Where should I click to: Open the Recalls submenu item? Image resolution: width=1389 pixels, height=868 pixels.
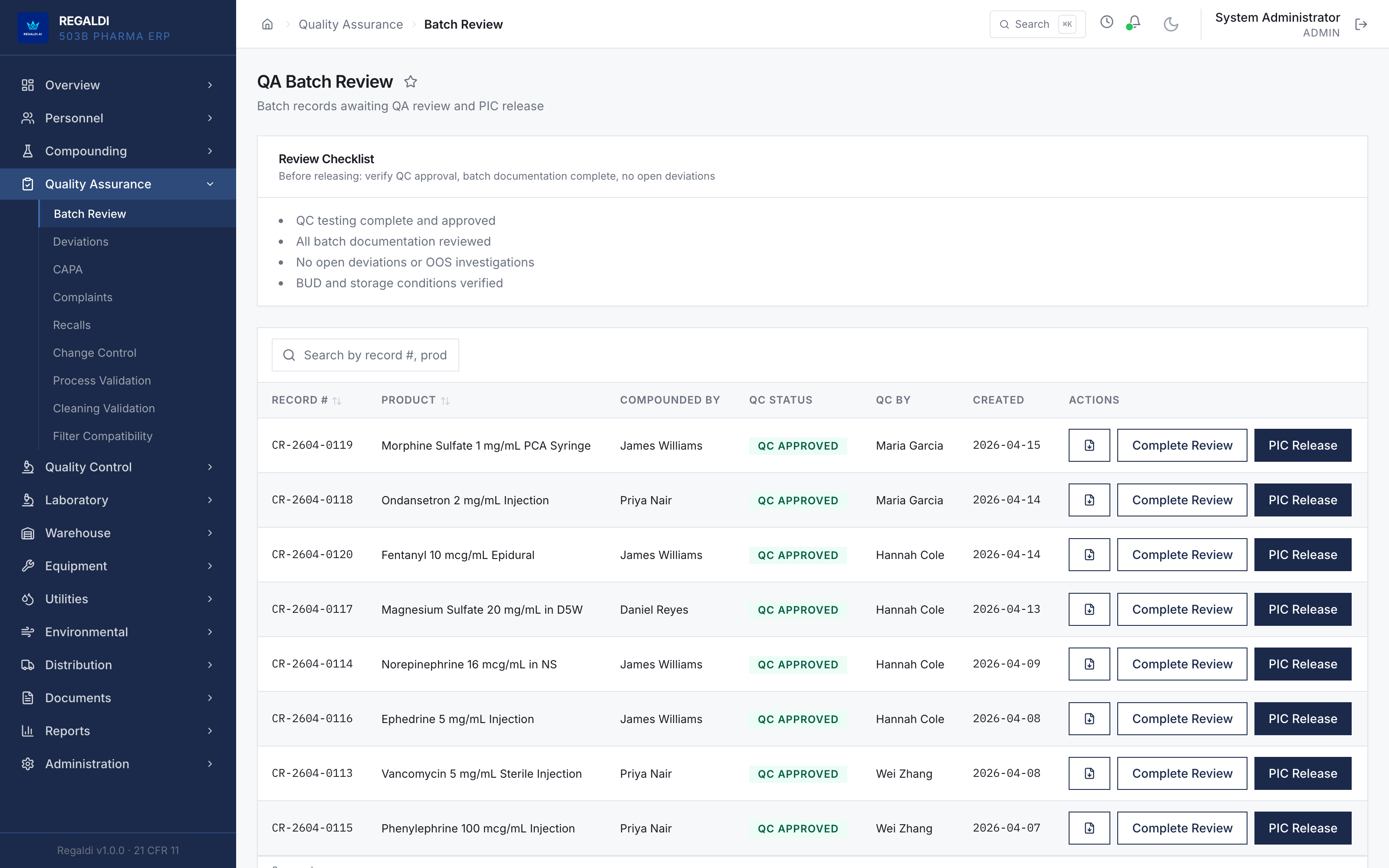coord(137,325)
